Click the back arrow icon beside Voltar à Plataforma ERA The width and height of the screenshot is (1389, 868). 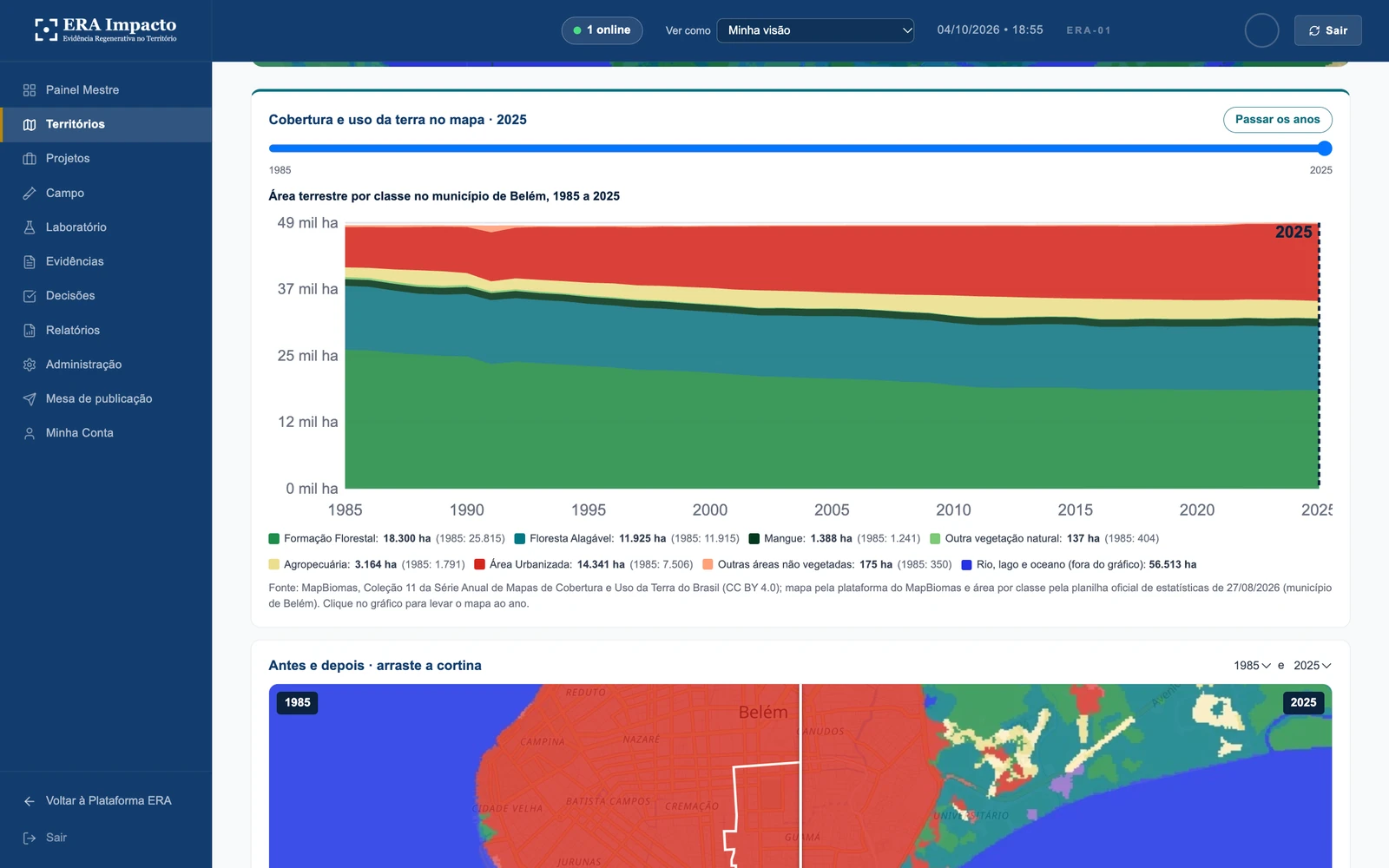pos(30,801)
